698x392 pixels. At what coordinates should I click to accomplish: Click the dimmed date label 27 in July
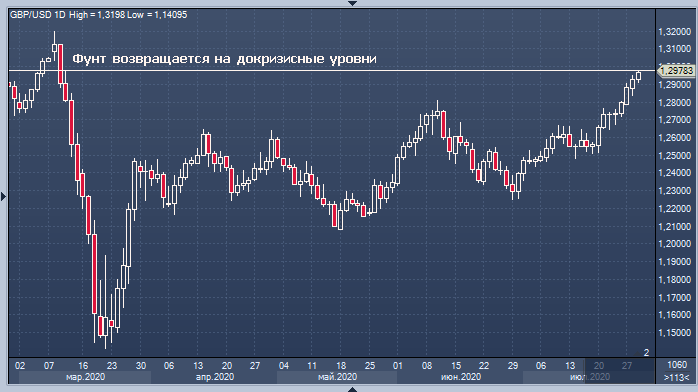click(627, 366)
